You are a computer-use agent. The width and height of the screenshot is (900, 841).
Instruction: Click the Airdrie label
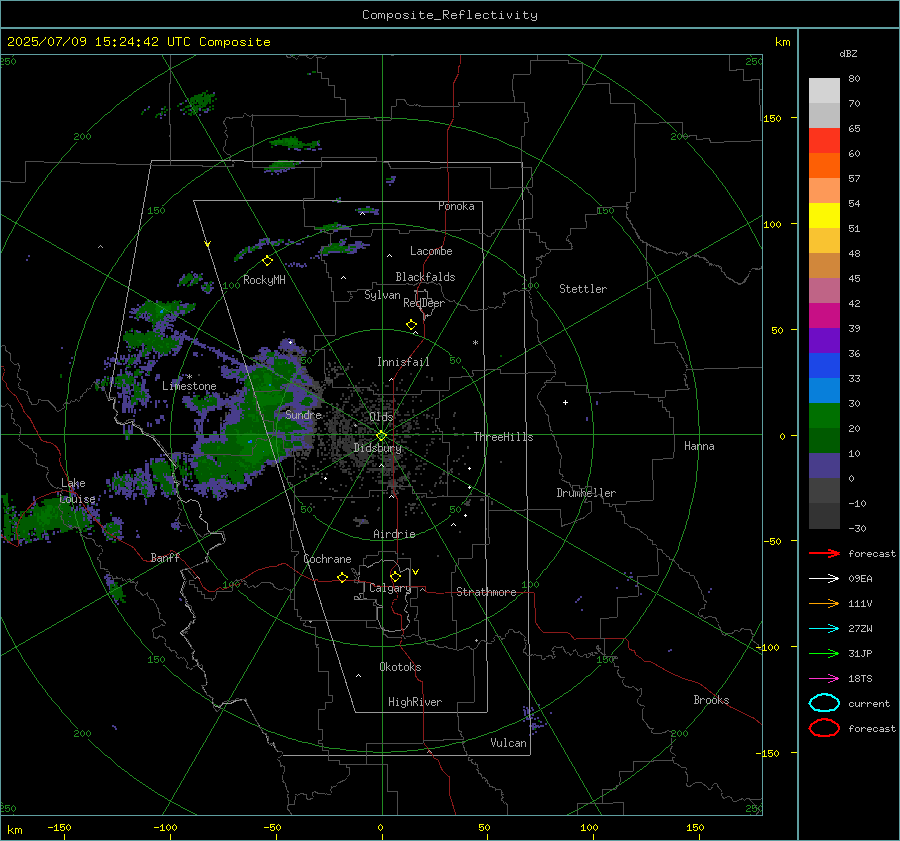click(394, 534)
